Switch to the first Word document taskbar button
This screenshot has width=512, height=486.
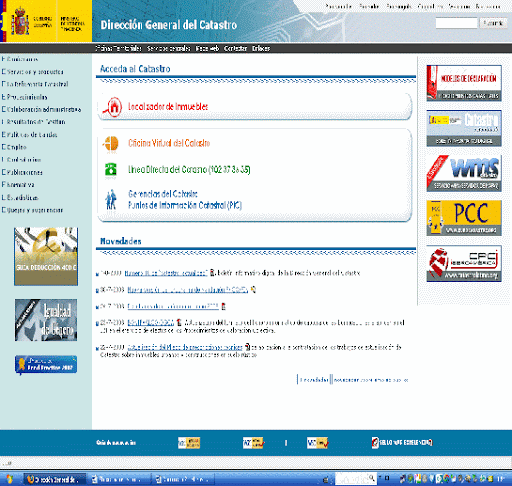[x=119, y=479]
